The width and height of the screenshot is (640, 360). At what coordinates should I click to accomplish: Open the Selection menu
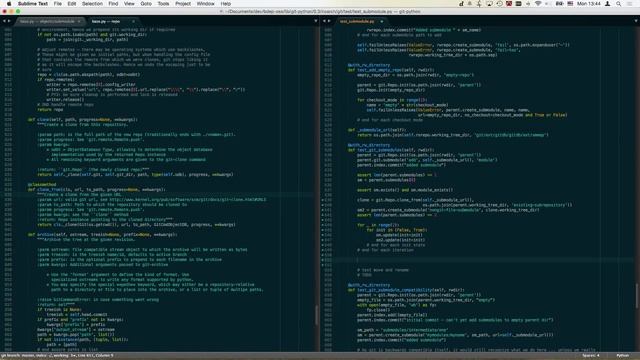(x=92, y=4)
